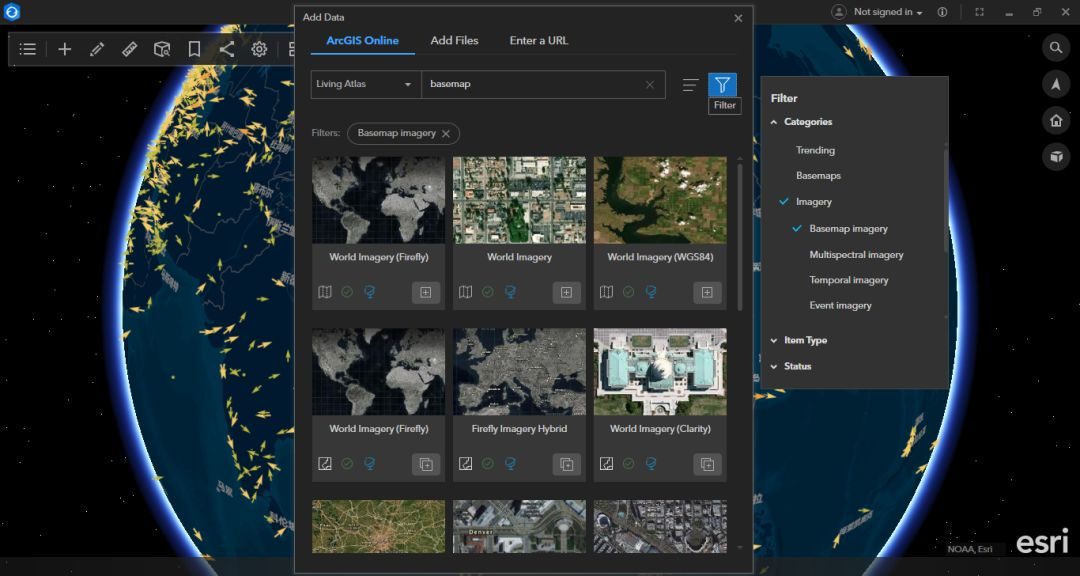Click the north arrow compass button
The height and width of the screenshot is (576, 1080).
[x=1055, y=85]
